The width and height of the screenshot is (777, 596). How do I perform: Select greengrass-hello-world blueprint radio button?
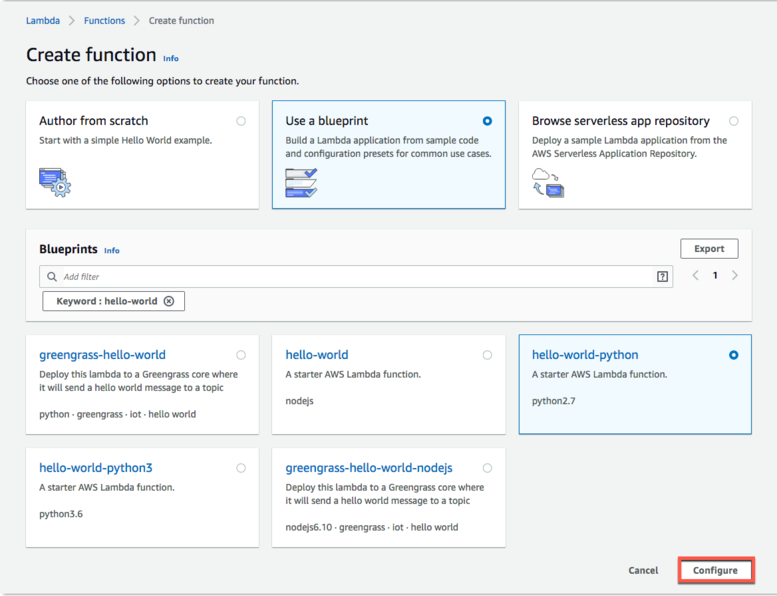pyautogui.click(x=241, y=355)
